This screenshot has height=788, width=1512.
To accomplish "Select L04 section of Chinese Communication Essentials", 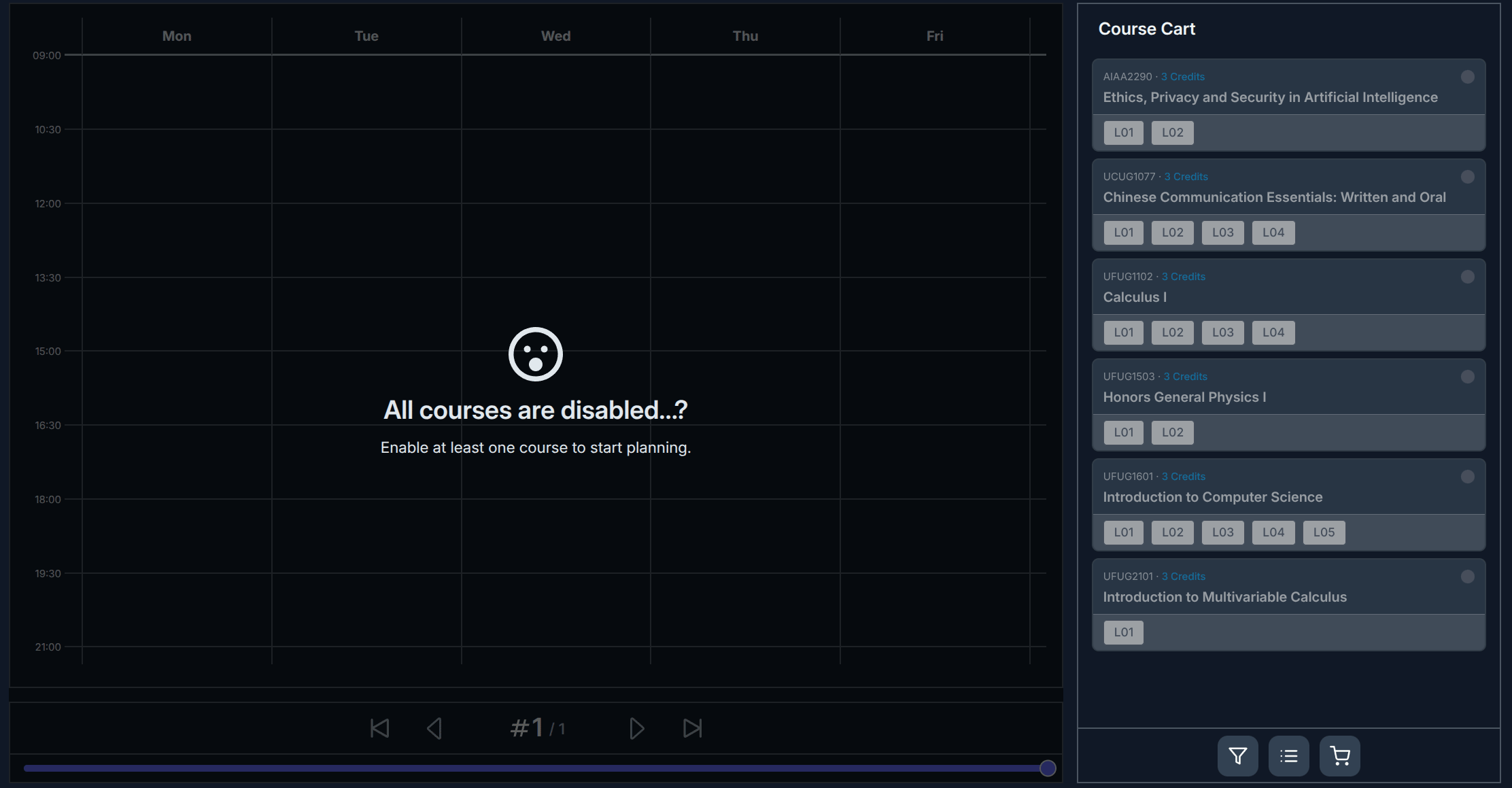I will coord(1273,233).
